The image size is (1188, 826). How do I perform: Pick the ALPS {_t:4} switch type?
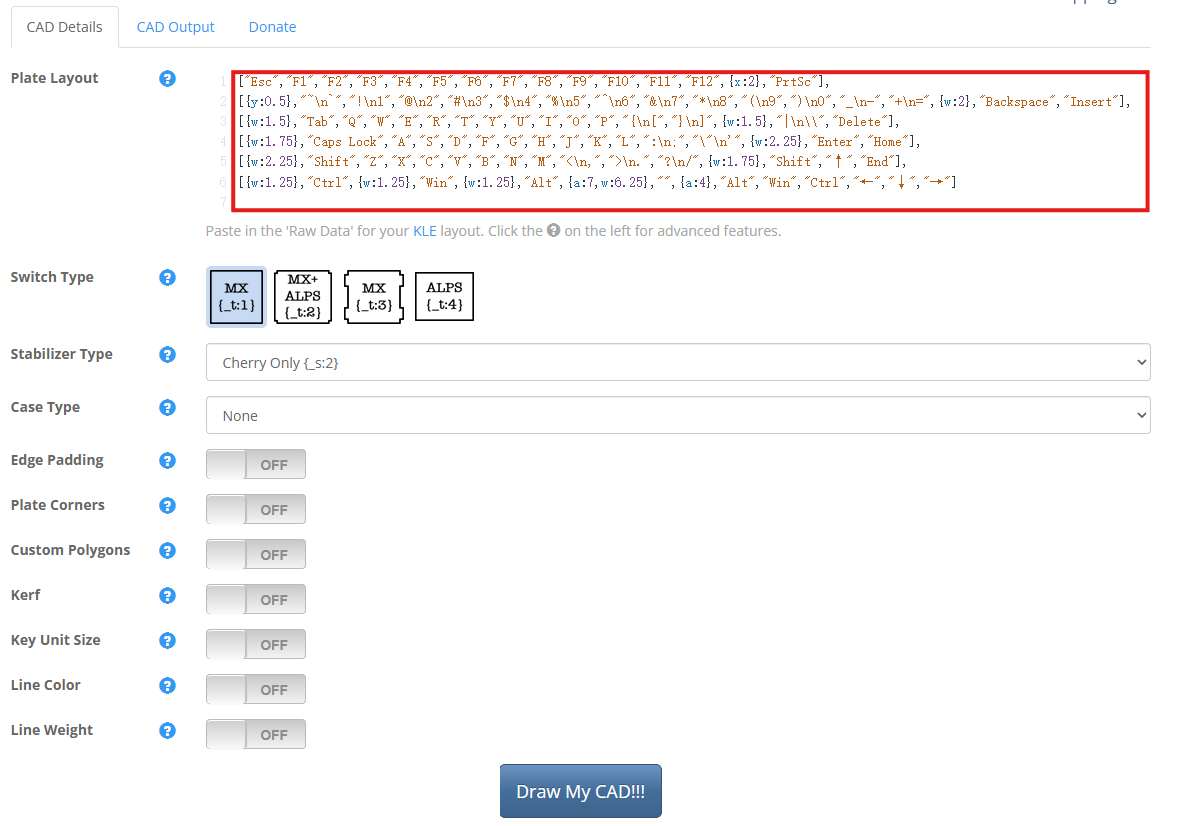(x=444, y=297)
